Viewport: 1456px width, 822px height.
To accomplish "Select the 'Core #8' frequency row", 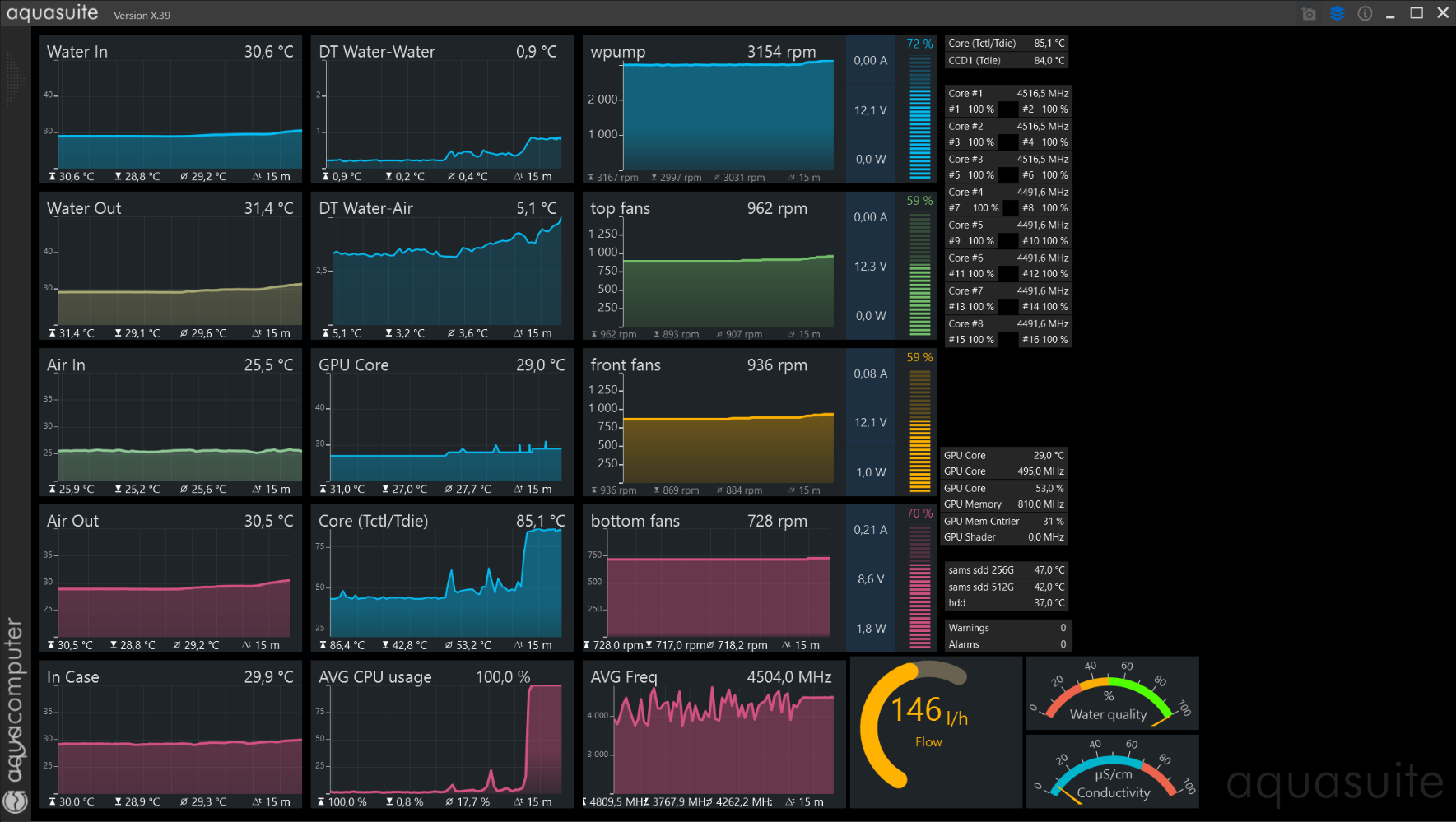I will tap(1008, 324).
